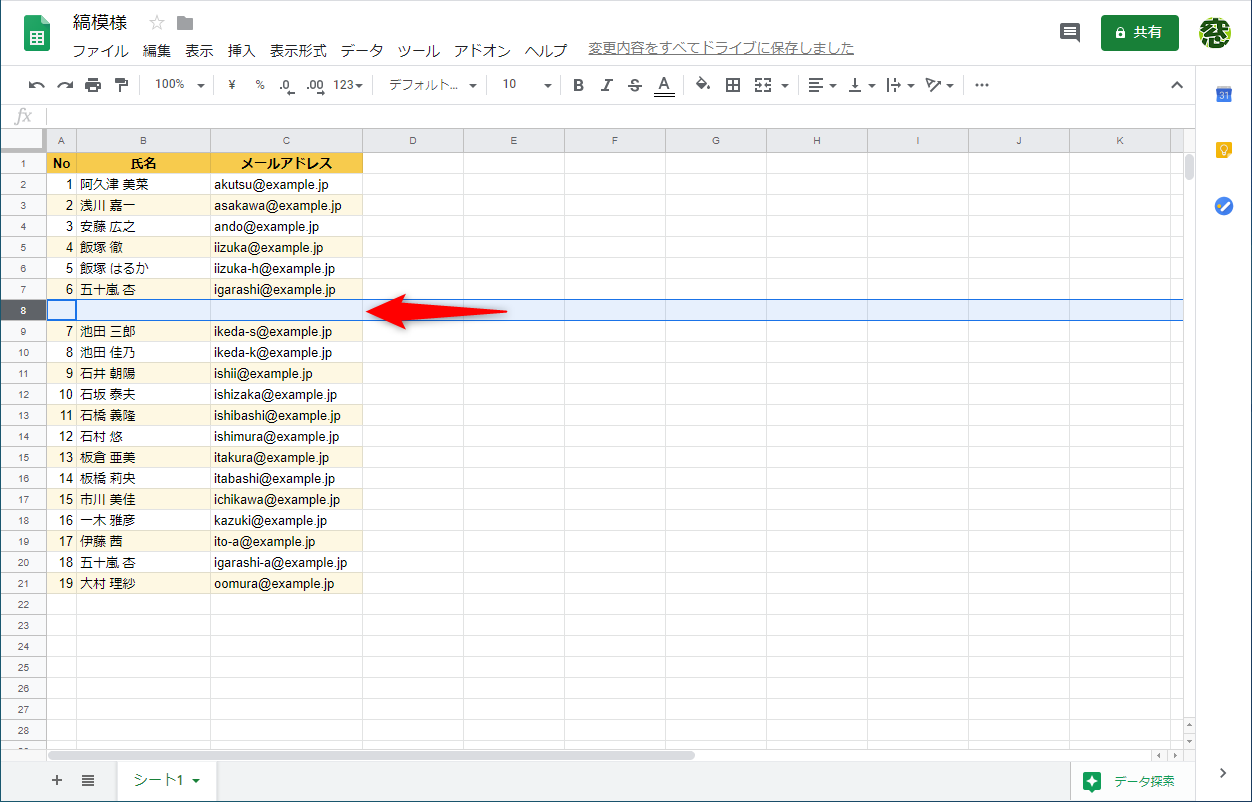This screenshot has width=1252, height=802.
Task: Open the 123 number format dropdown
Action: [x=348, y=85]
